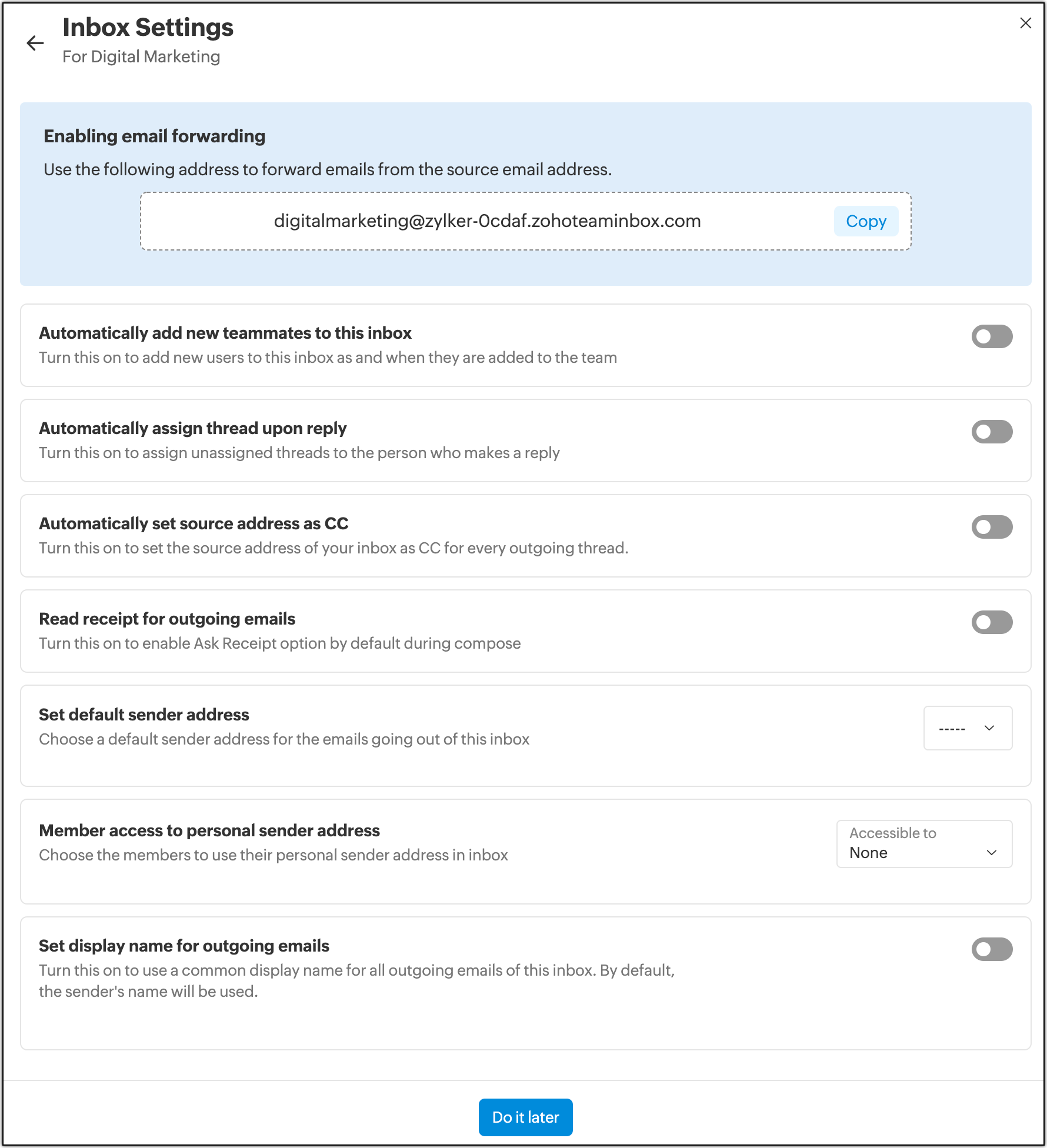Click the Set default sender address label
Viewport: 1047px width, 1148px height.
144,715
